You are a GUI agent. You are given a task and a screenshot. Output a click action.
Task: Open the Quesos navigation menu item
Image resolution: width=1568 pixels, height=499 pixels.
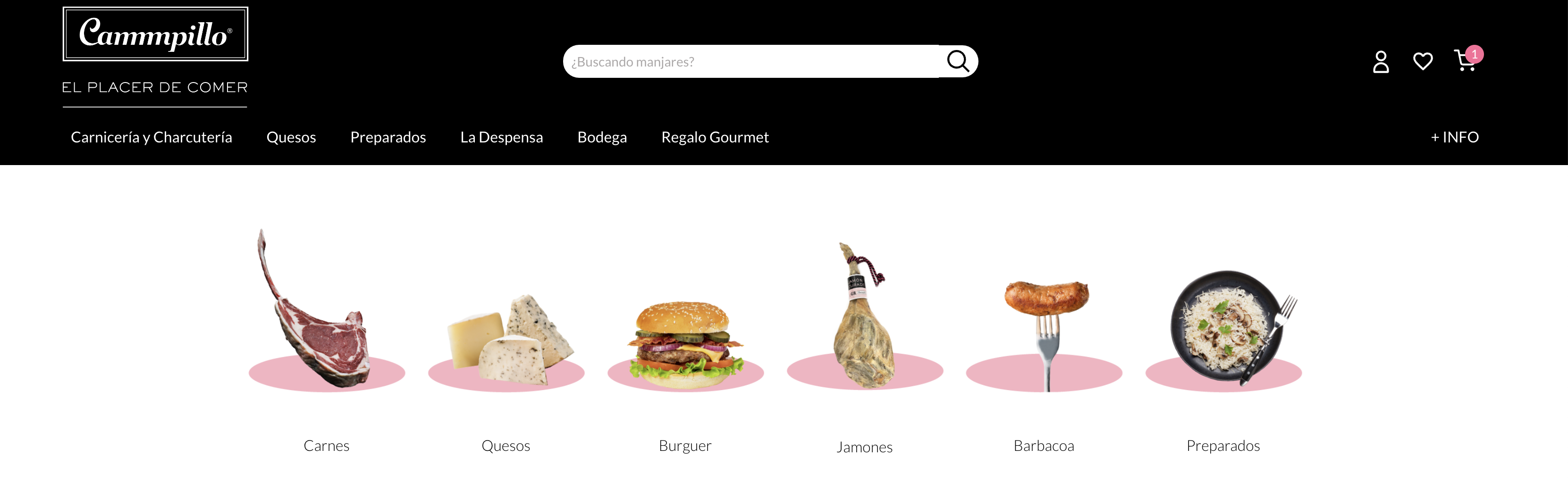point(291,137)
